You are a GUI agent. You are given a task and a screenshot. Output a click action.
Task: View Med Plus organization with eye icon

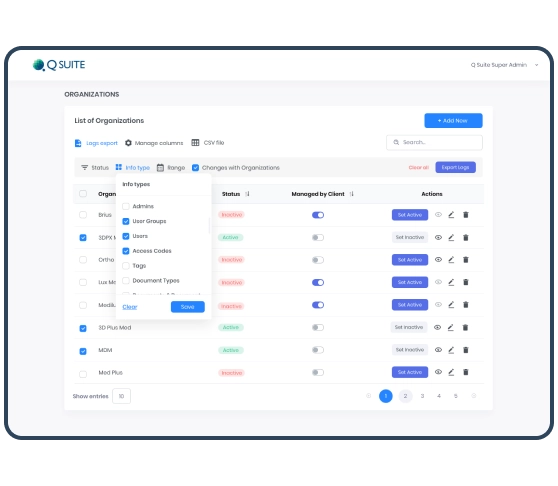(x=438, y=372)
